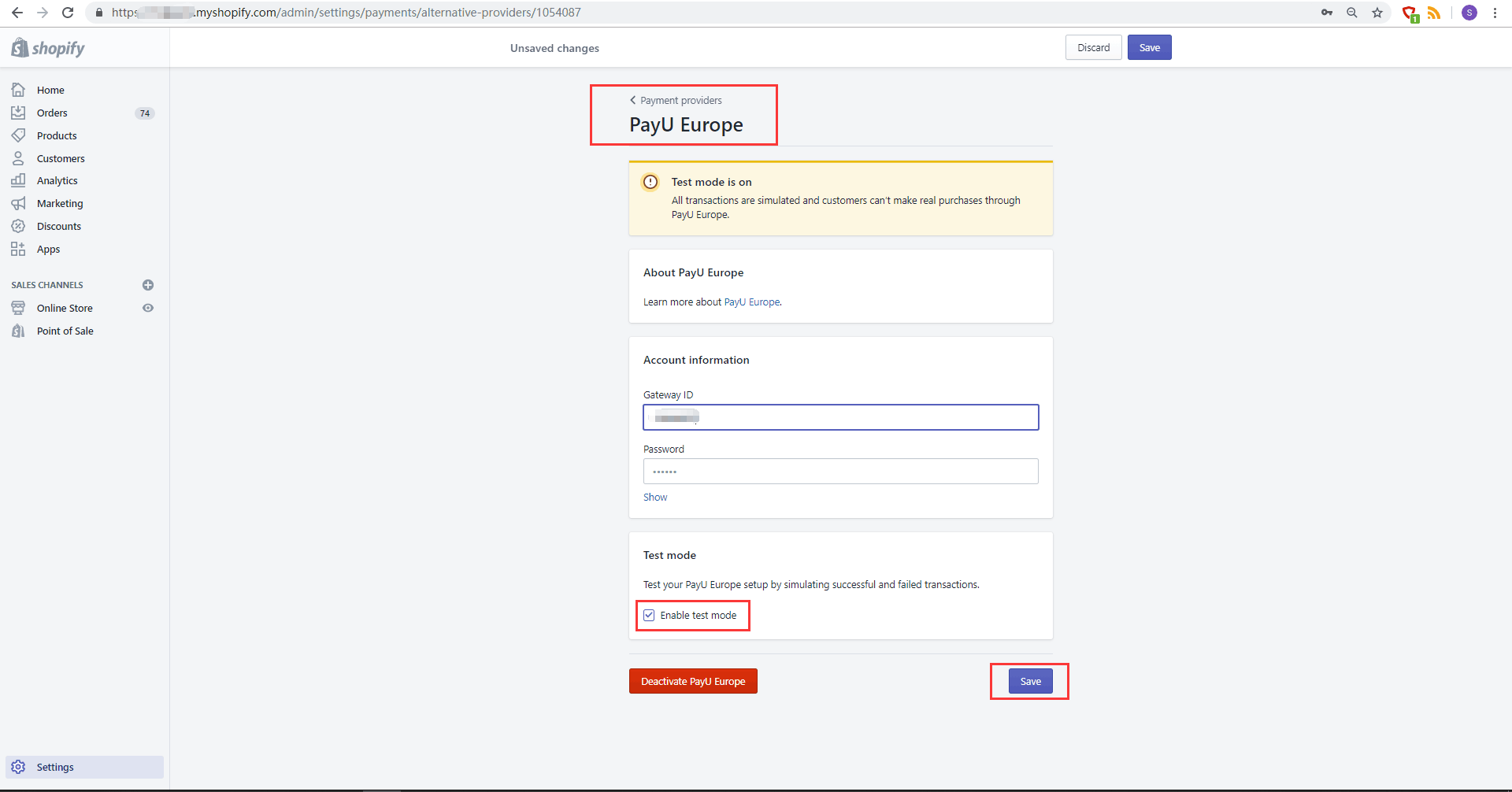Viewport: 1512px width, 792px height.
Task: Click the Apps grid icon
Action: [18, 249]
